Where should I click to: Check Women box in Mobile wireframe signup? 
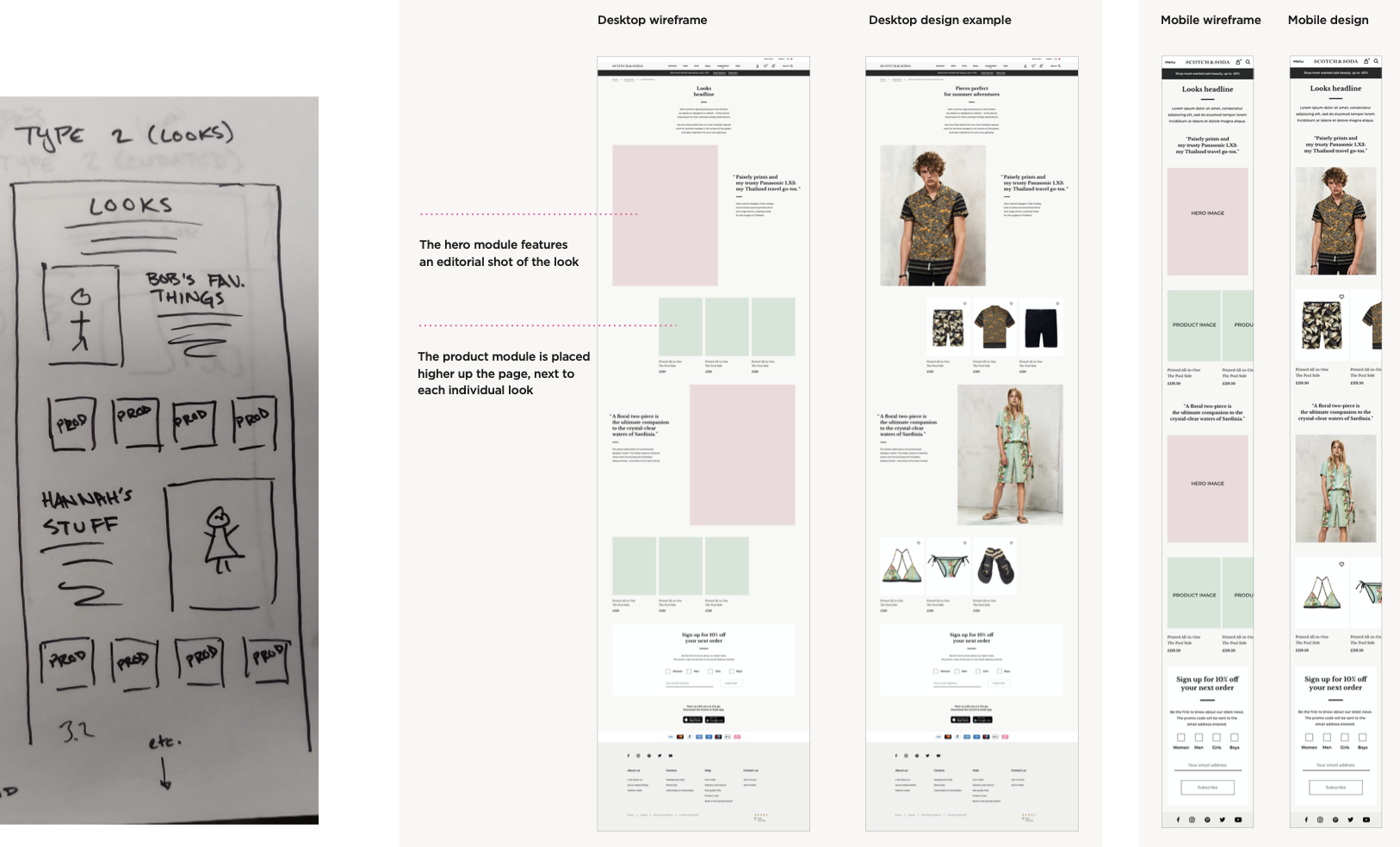point(1181,738)
